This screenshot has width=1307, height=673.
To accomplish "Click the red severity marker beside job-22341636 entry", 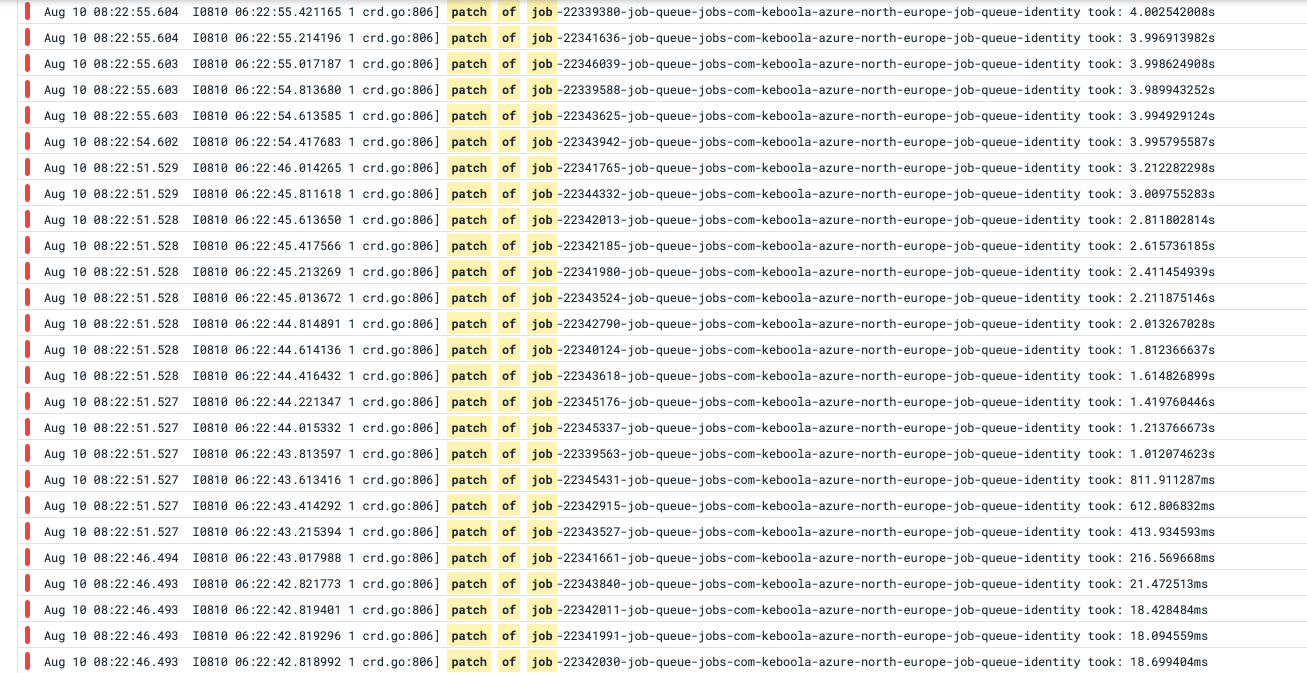I will [x=27, y=38].
